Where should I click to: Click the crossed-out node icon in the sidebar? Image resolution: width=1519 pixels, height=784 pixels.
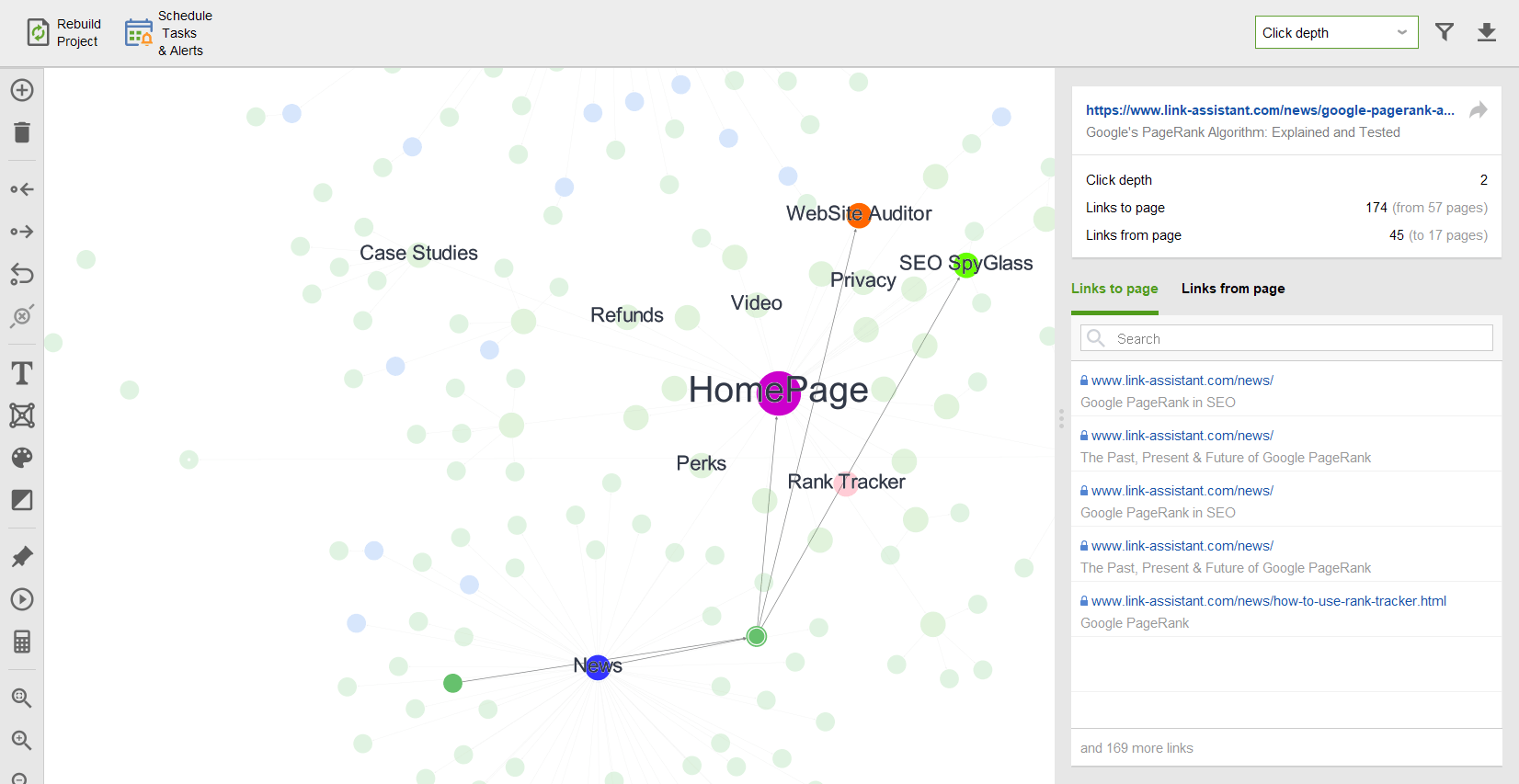[22, 316]
